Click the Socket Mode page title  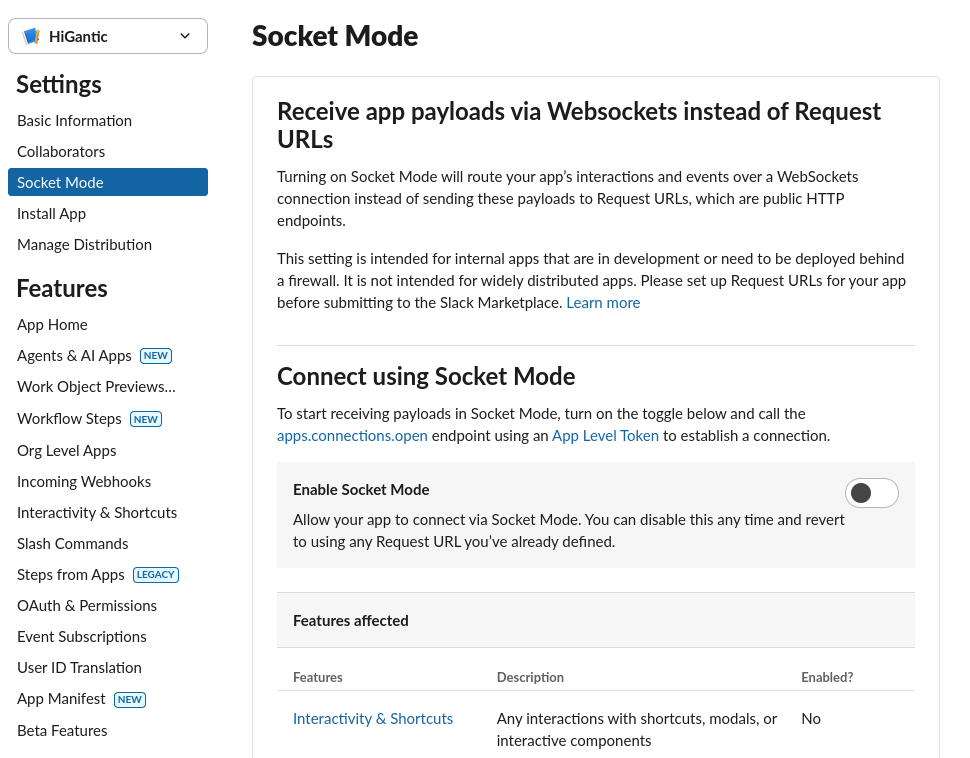(335, 36)
